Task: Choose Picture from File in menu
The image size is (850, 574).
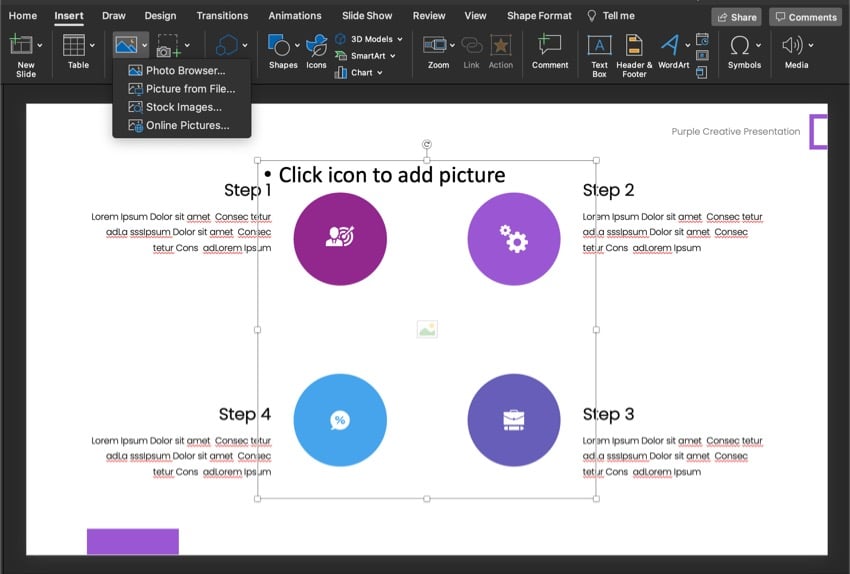Action: [x=190, y=89]
